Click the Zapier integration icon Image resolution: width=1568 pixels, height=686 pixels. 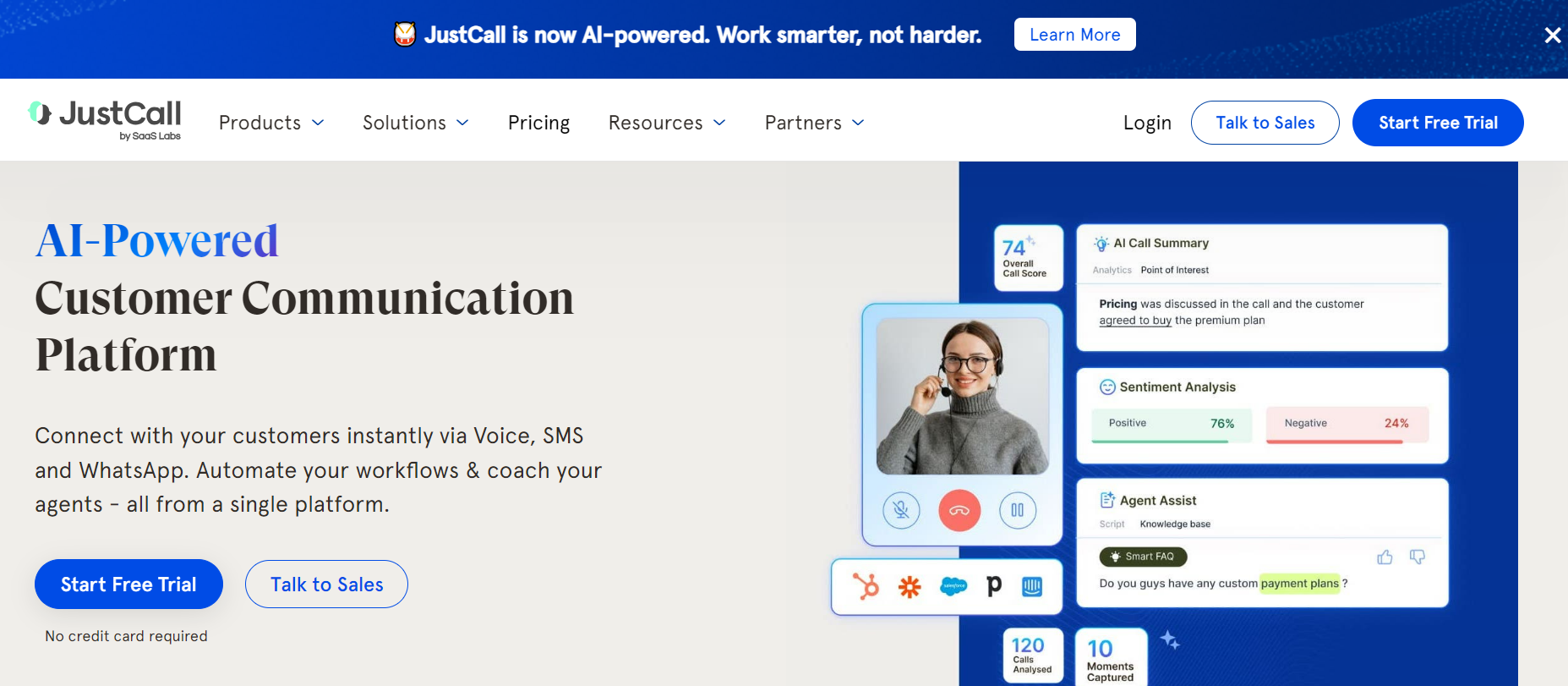click(910, 586)
